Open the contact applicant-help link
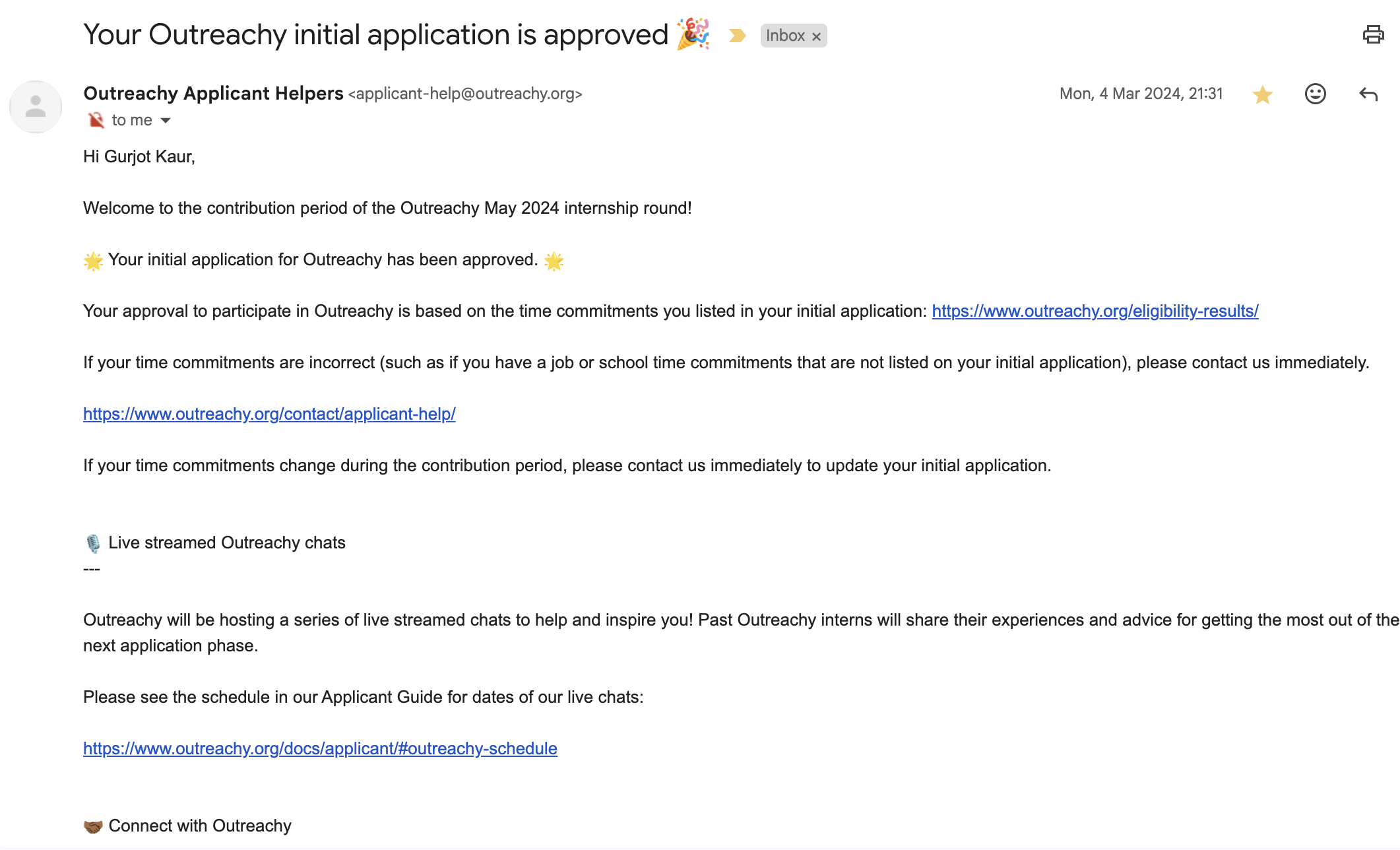Viewport: 1400px width, 850px height. 269,414
